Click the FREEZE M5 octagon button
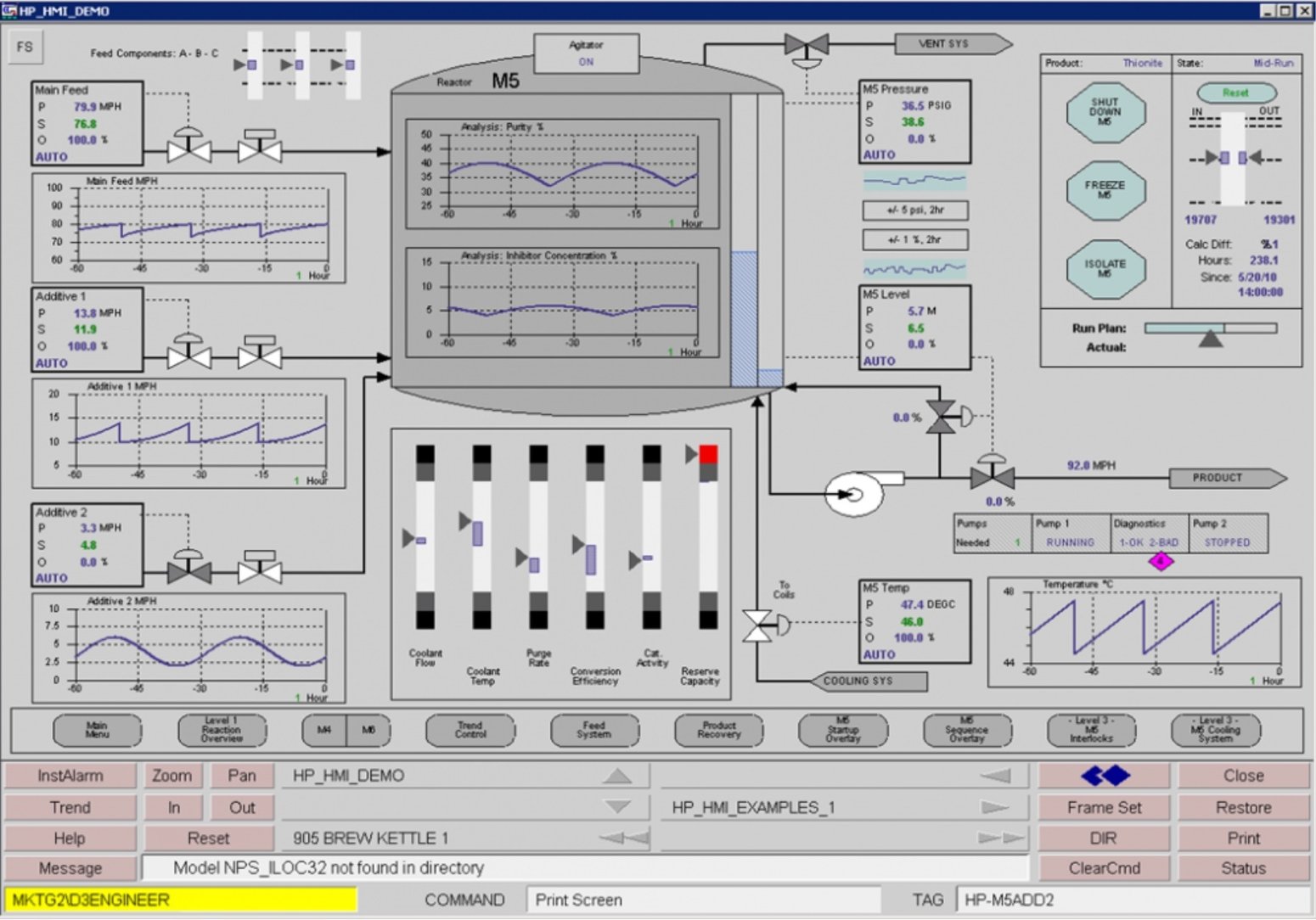 tap(1105, 190)
